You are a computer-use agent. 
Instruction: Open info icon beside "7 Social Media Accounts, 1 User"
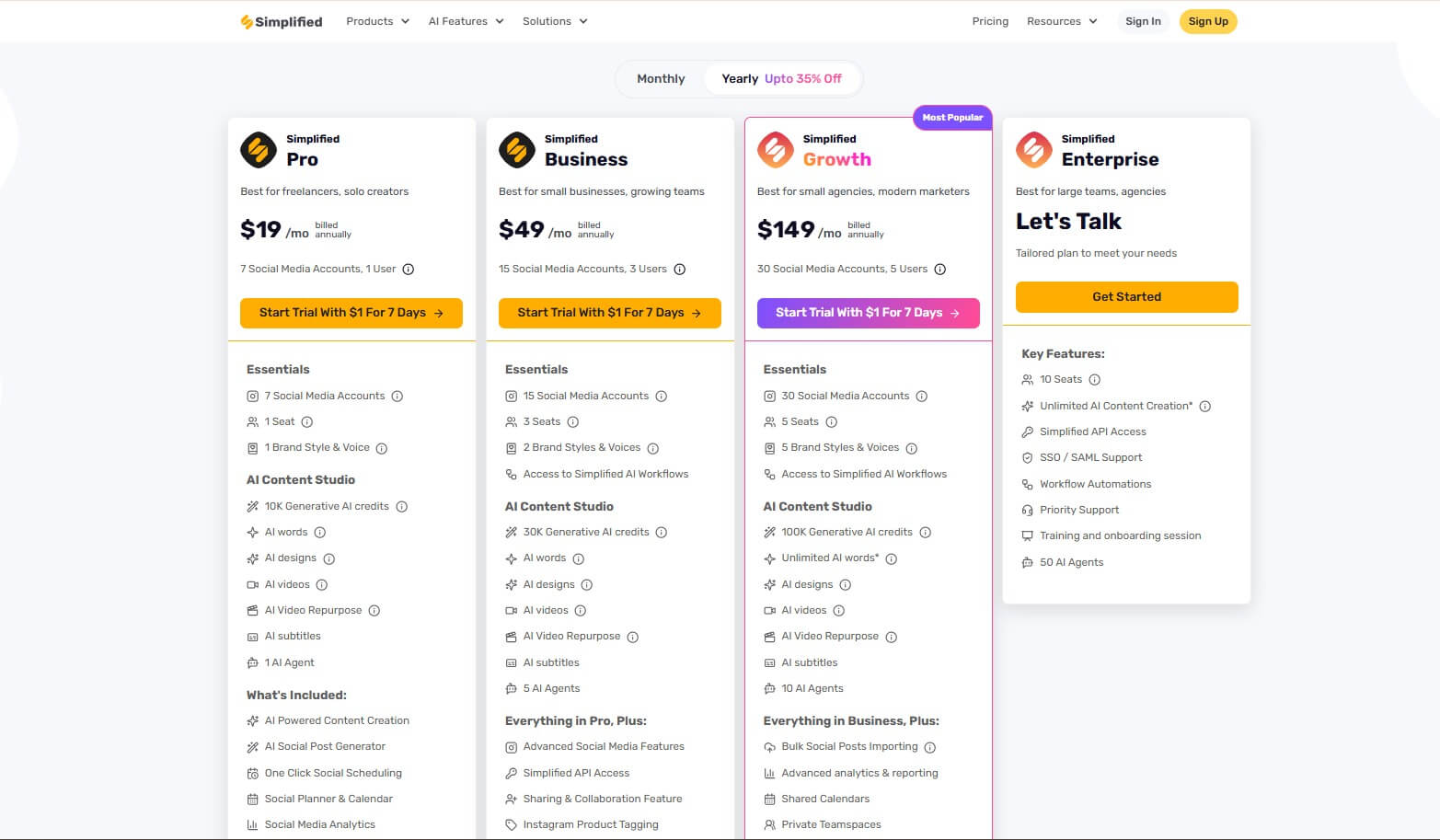point(409,270)
